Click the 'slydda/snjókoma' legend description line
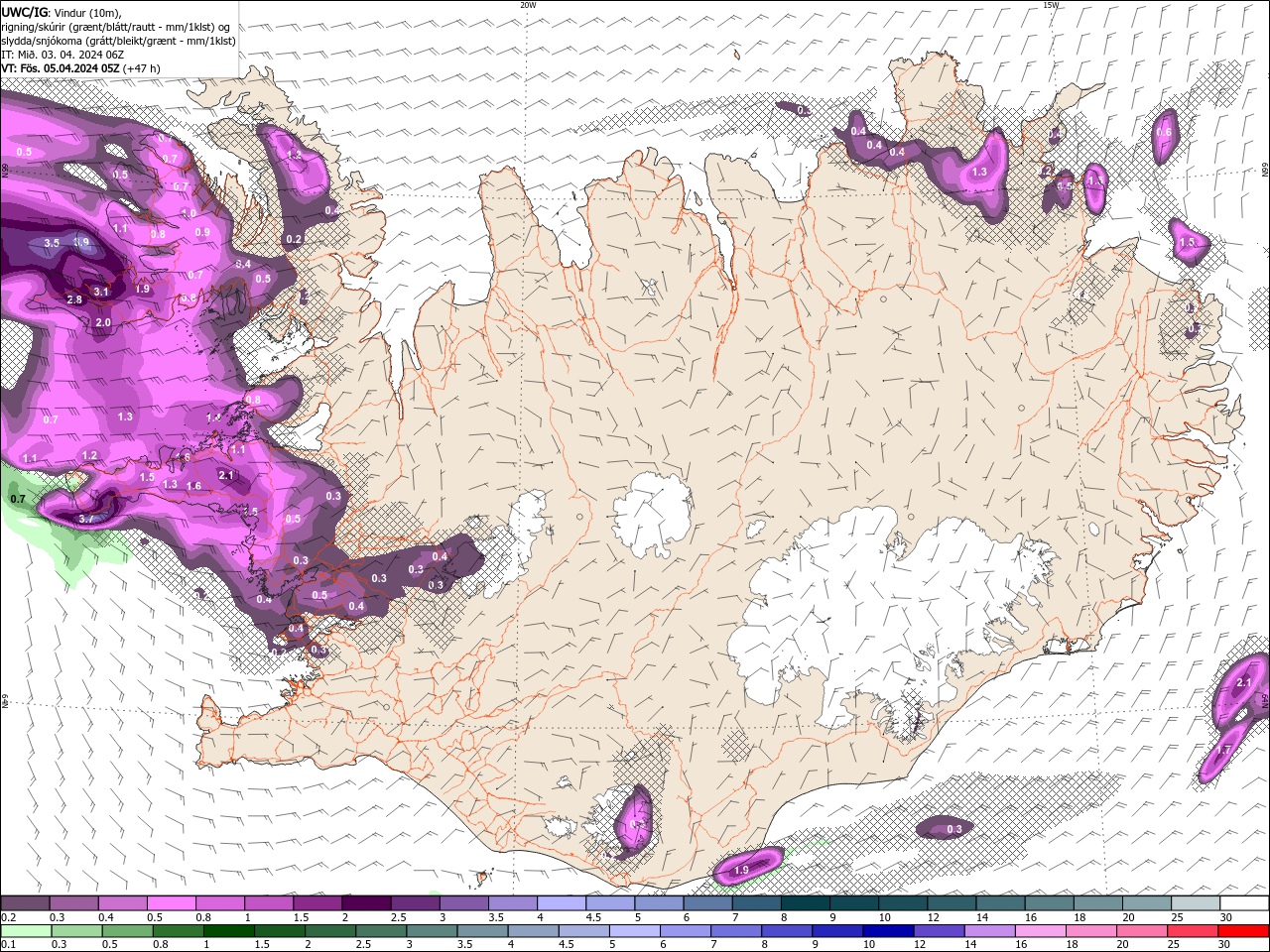Viewport: 1270px width, 952px height. tap(118, 41)
